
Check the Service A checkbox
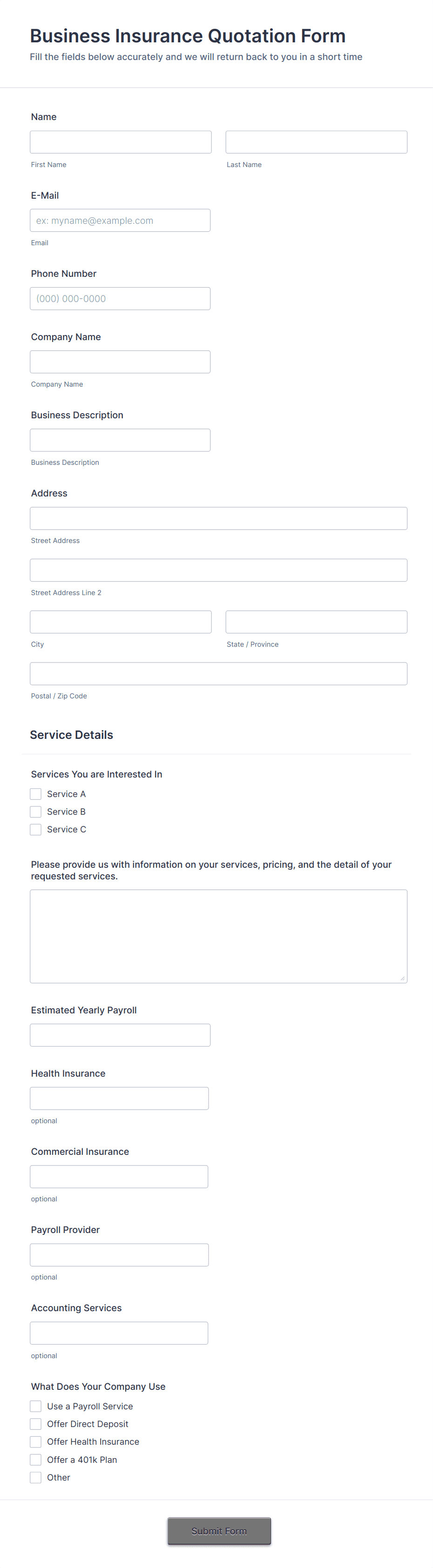coord(35,794)
